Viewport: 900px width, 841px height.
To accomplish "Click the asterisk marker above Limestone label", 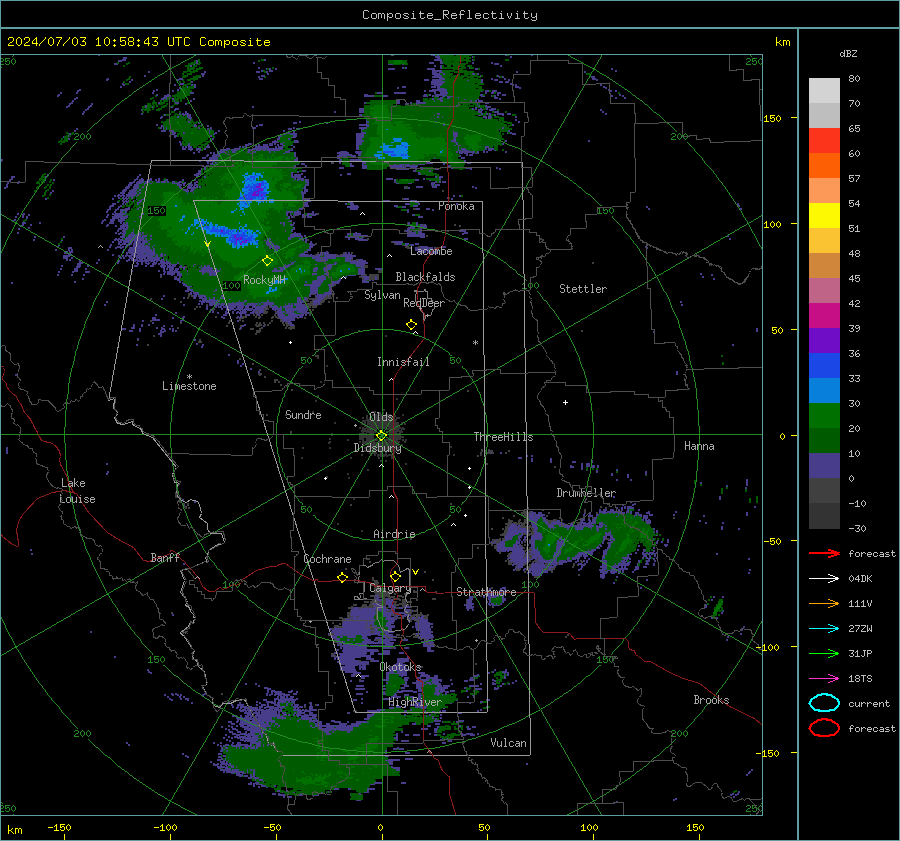I will (189, 377).
